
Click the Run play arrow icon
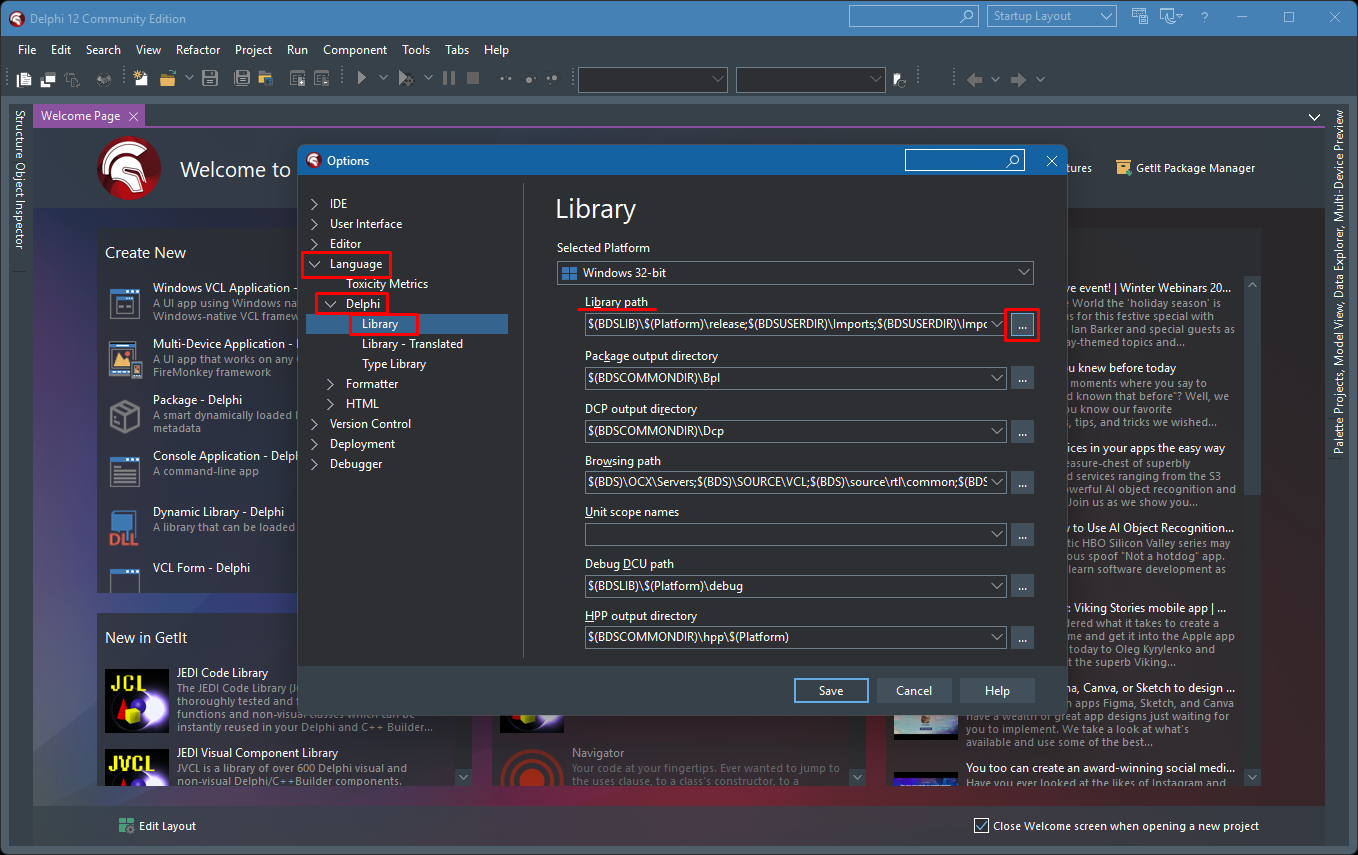(x=361, y=78)
